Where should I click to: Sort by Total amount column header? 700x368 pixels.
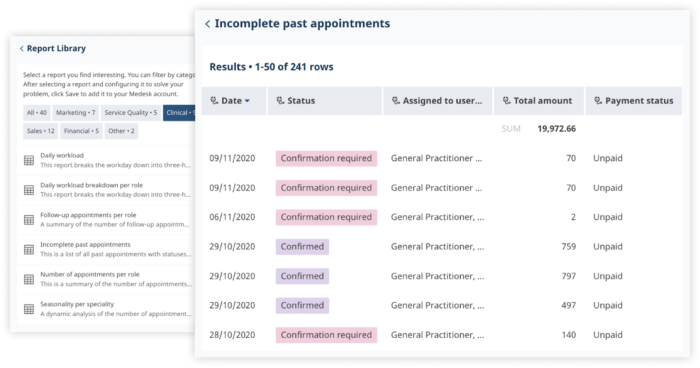(539, 101)
